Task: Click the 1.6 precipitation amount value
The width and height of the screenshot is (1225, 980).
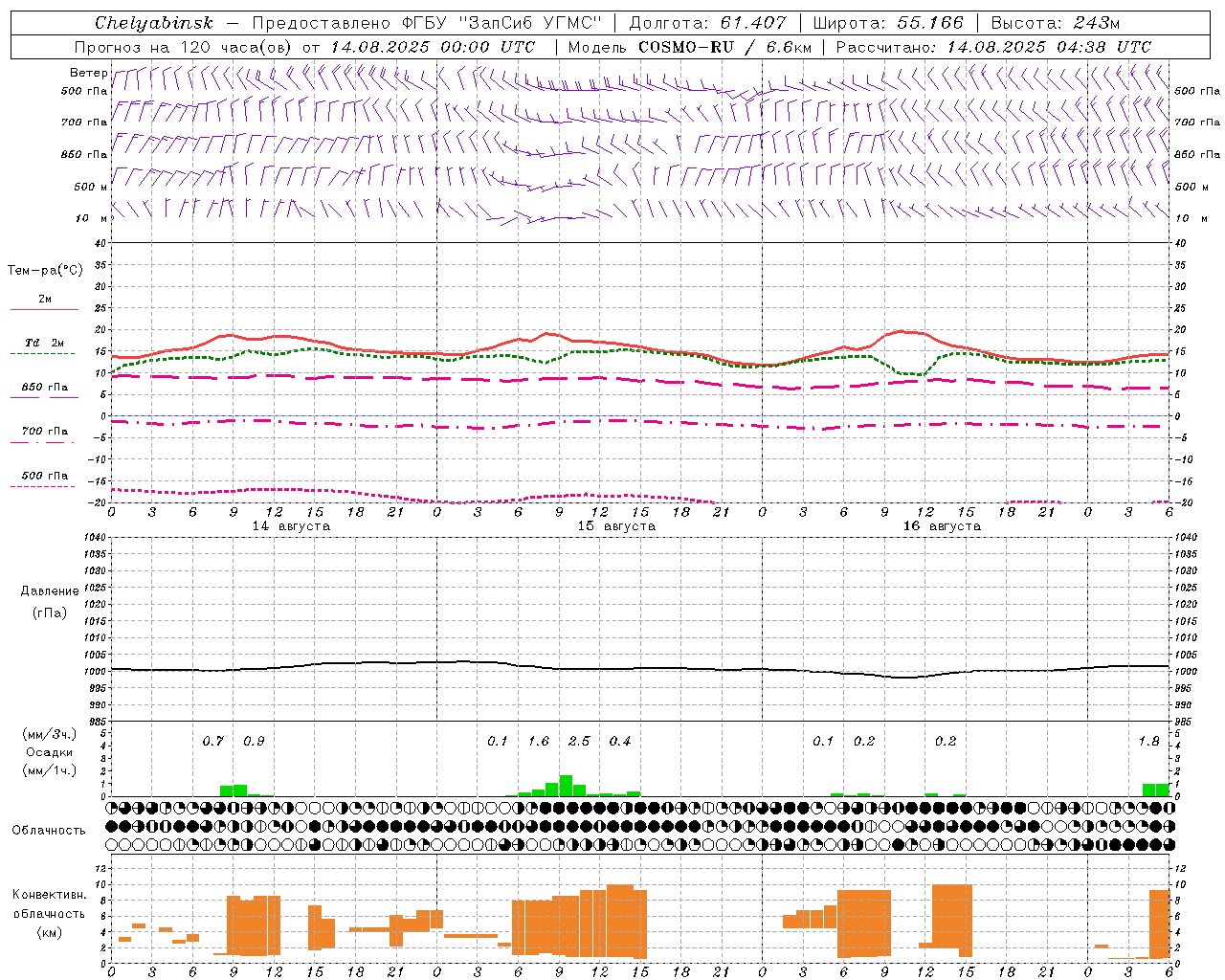Action: point(539,742)
